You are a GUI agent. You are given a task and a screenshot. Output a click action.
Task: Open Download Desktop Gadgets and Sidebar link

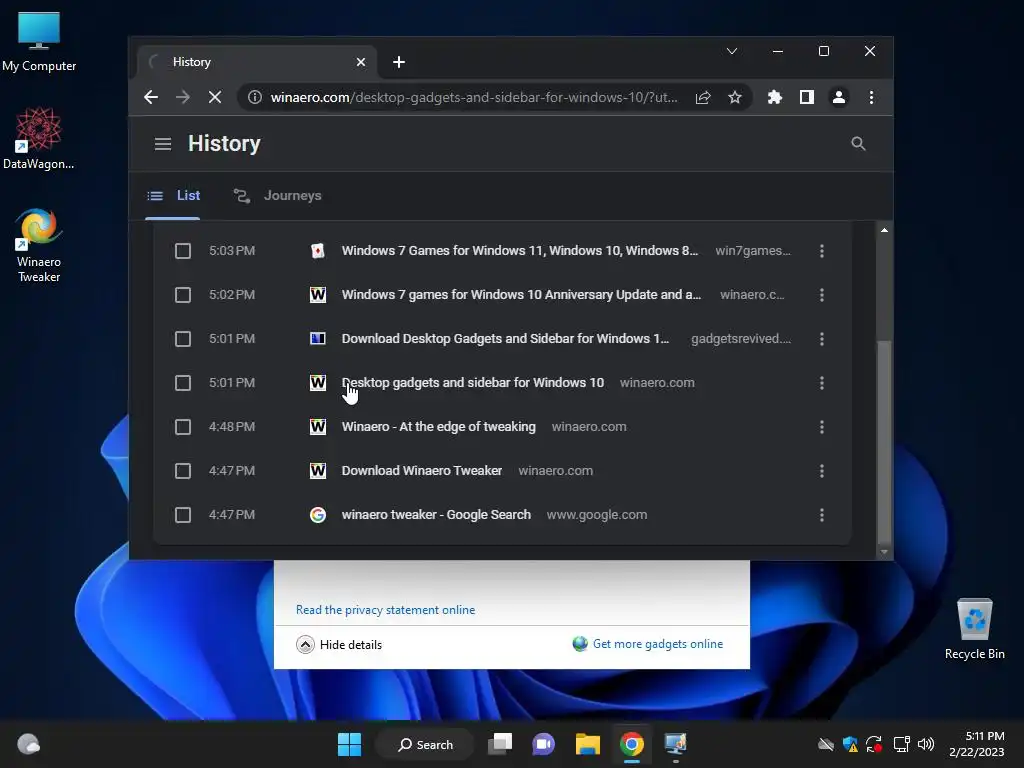click(x=505, y=339)
